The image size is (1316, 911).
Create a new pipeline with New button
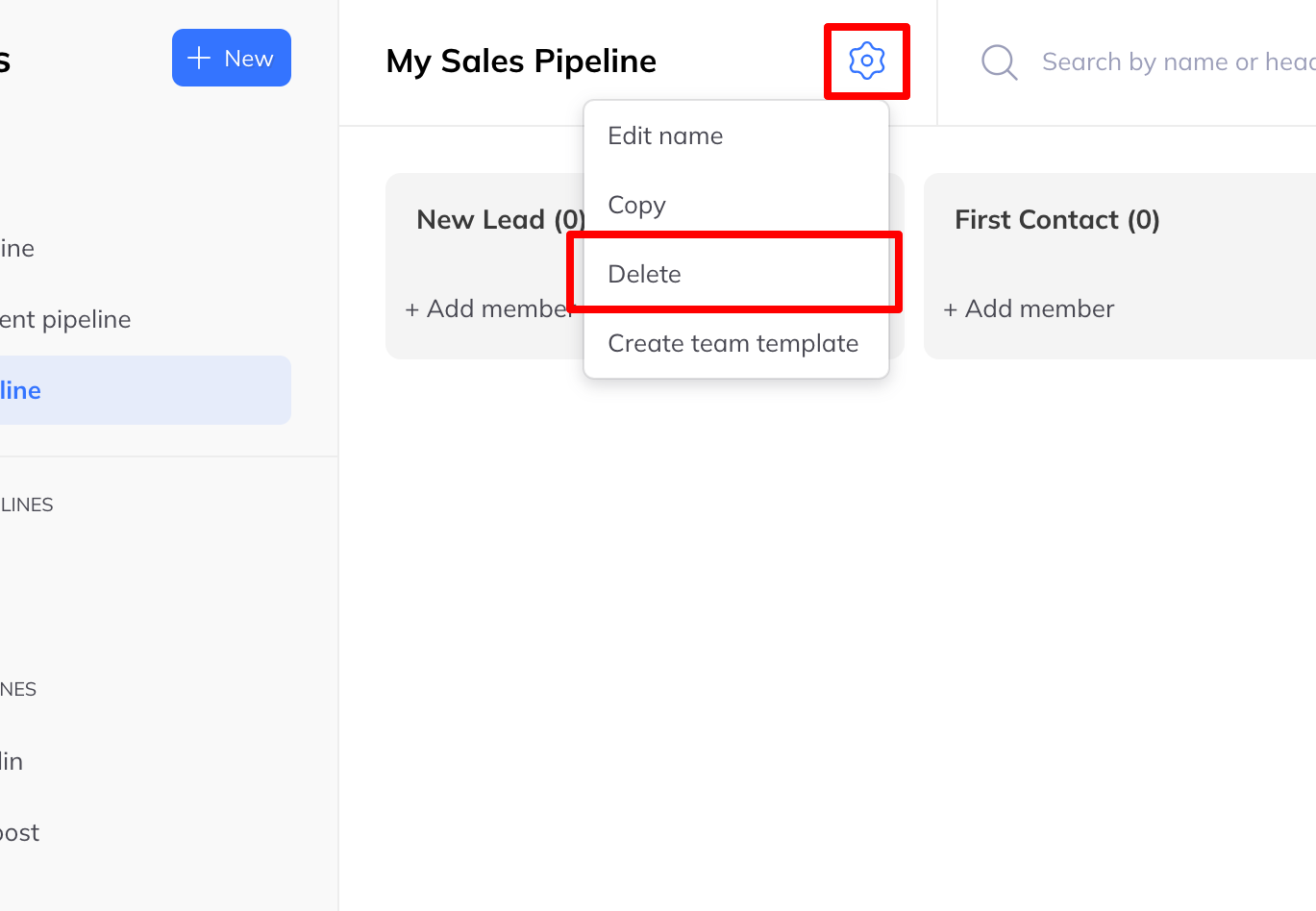click(232, 58)
